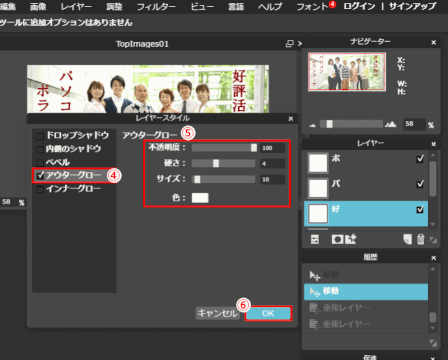Enable the インナーグロー checkbox
Screen dimensions: 448x360
(40, 189)
